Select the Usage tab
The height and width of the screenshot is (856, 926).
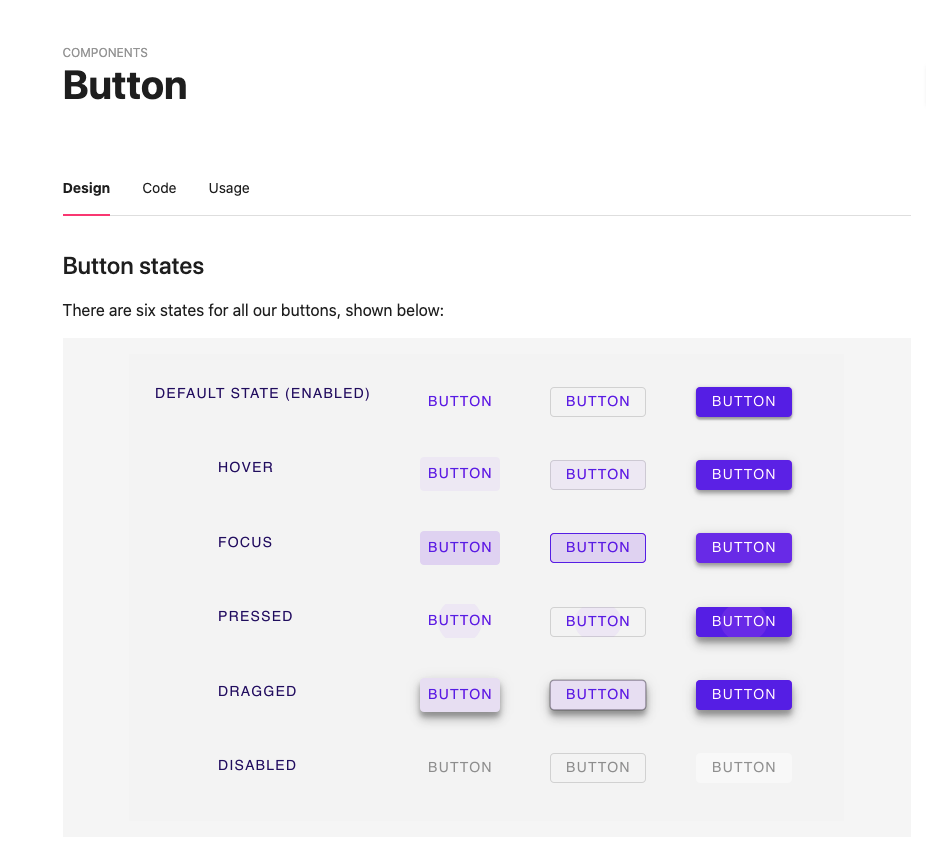tap(229, 188)
